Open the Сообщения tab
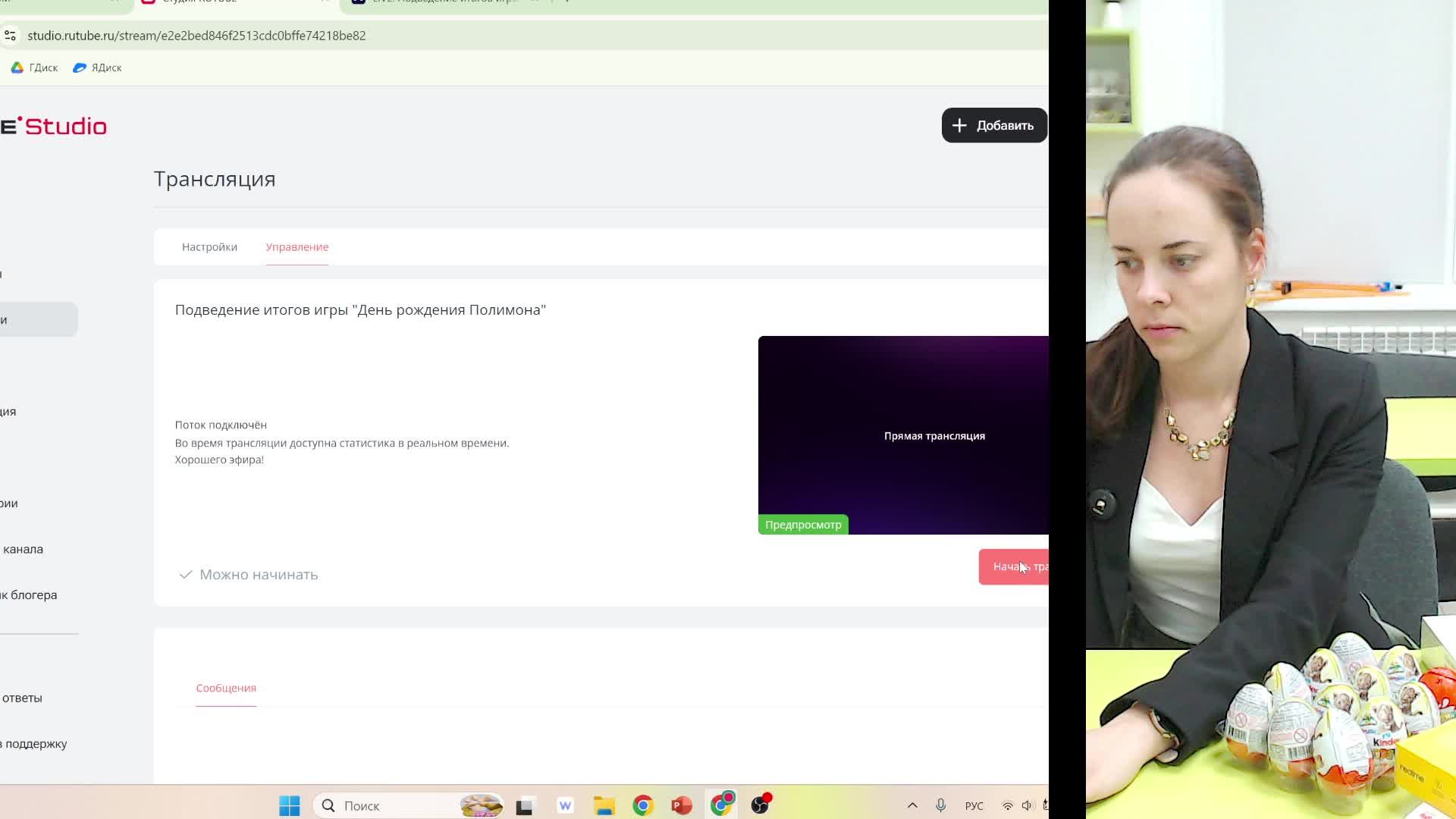This screenshot has height=819, width=1456. pos(226,688)
